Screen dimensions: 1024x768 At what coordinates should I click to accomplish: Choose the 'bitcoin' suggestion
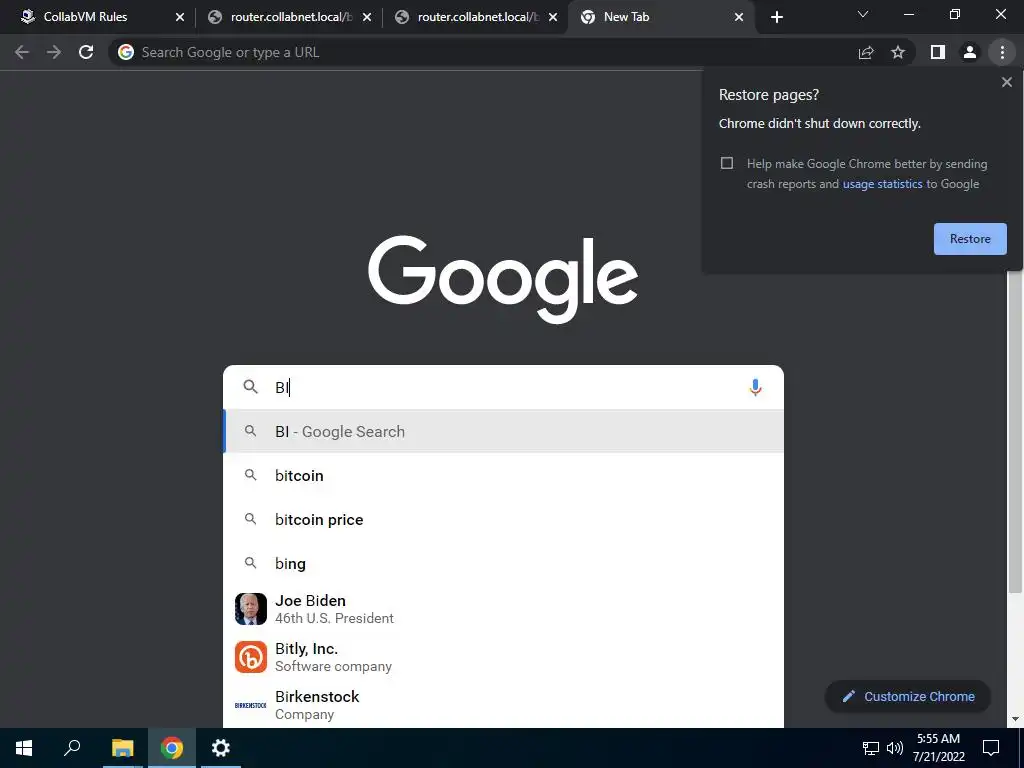(504, 475)
